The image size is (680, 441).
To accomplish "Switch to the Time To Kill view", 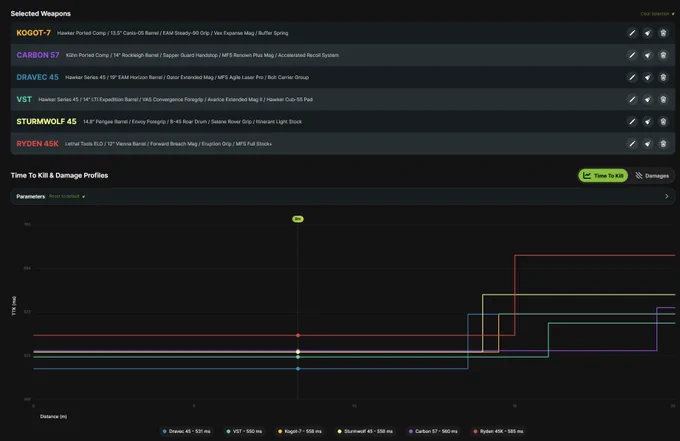I will [x=603, y=176].
